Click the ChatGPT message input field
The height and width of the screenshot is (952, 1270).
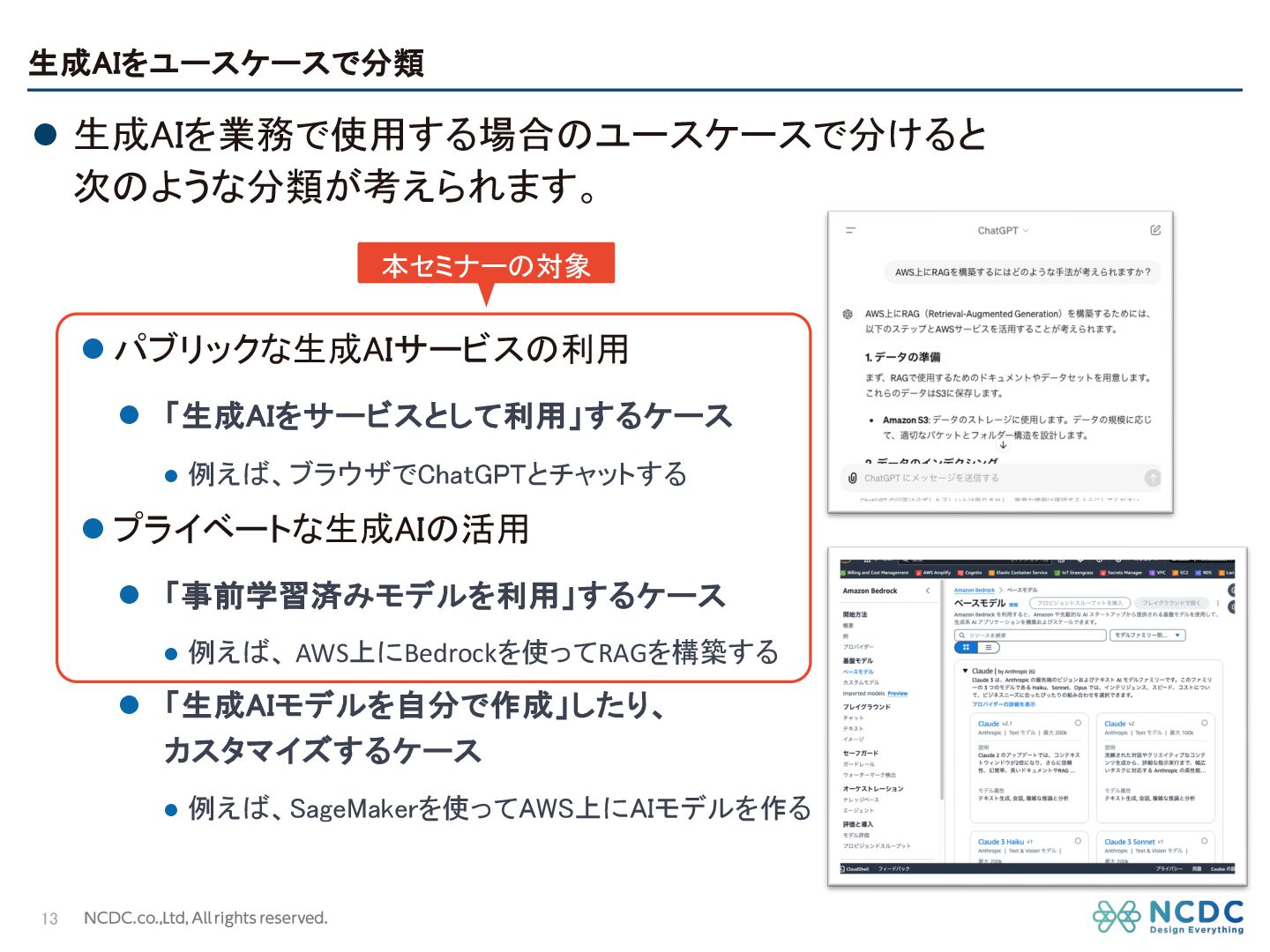click(1001, 478)
